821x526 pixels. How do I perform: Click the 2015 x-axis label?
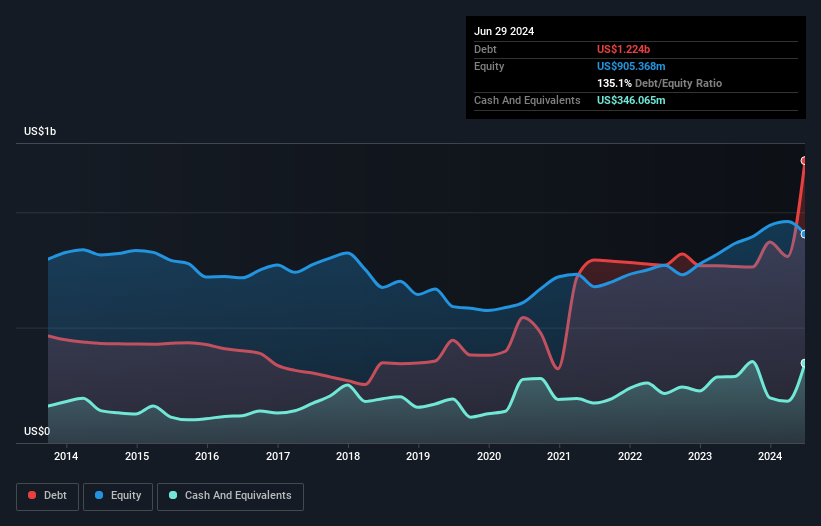coord(137,456)
